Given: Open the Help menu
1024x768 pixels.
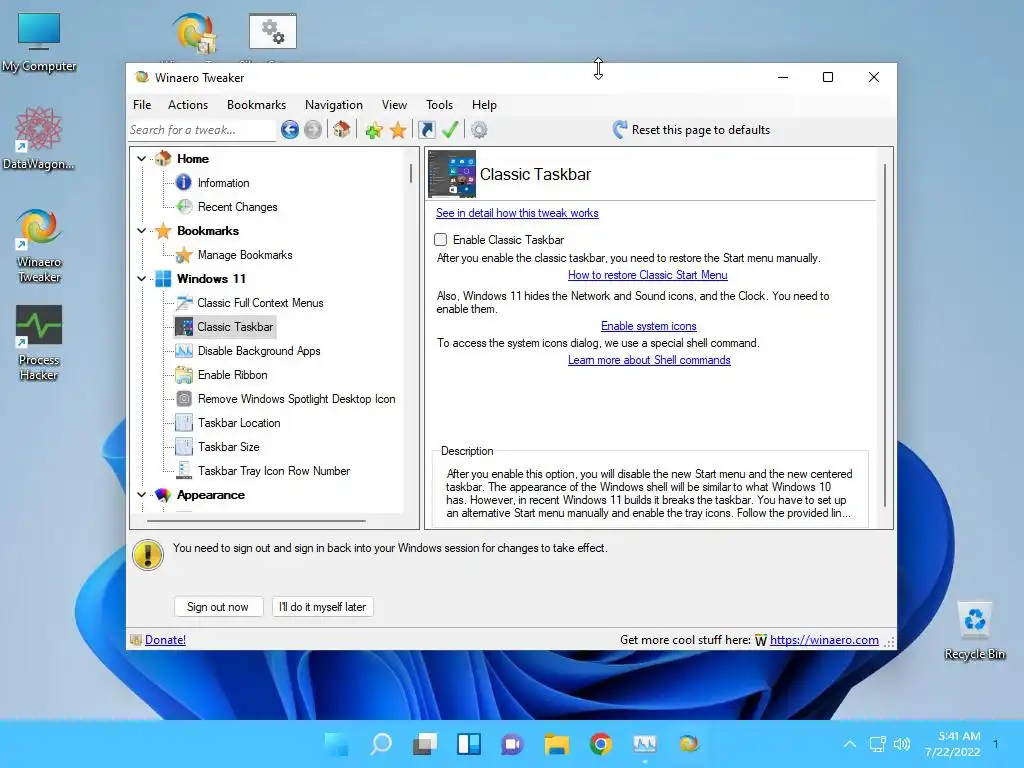Looking at the screenshot, I should [484, 104].
